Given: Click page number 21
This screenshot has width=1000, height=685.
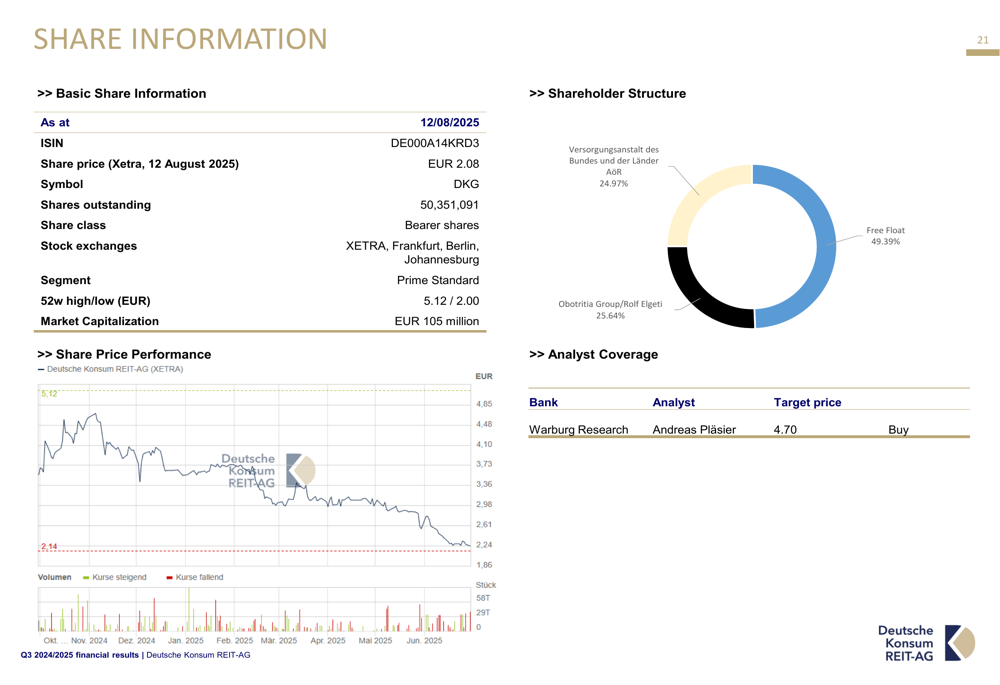Looking at the screenshot, I should point(983,40).
